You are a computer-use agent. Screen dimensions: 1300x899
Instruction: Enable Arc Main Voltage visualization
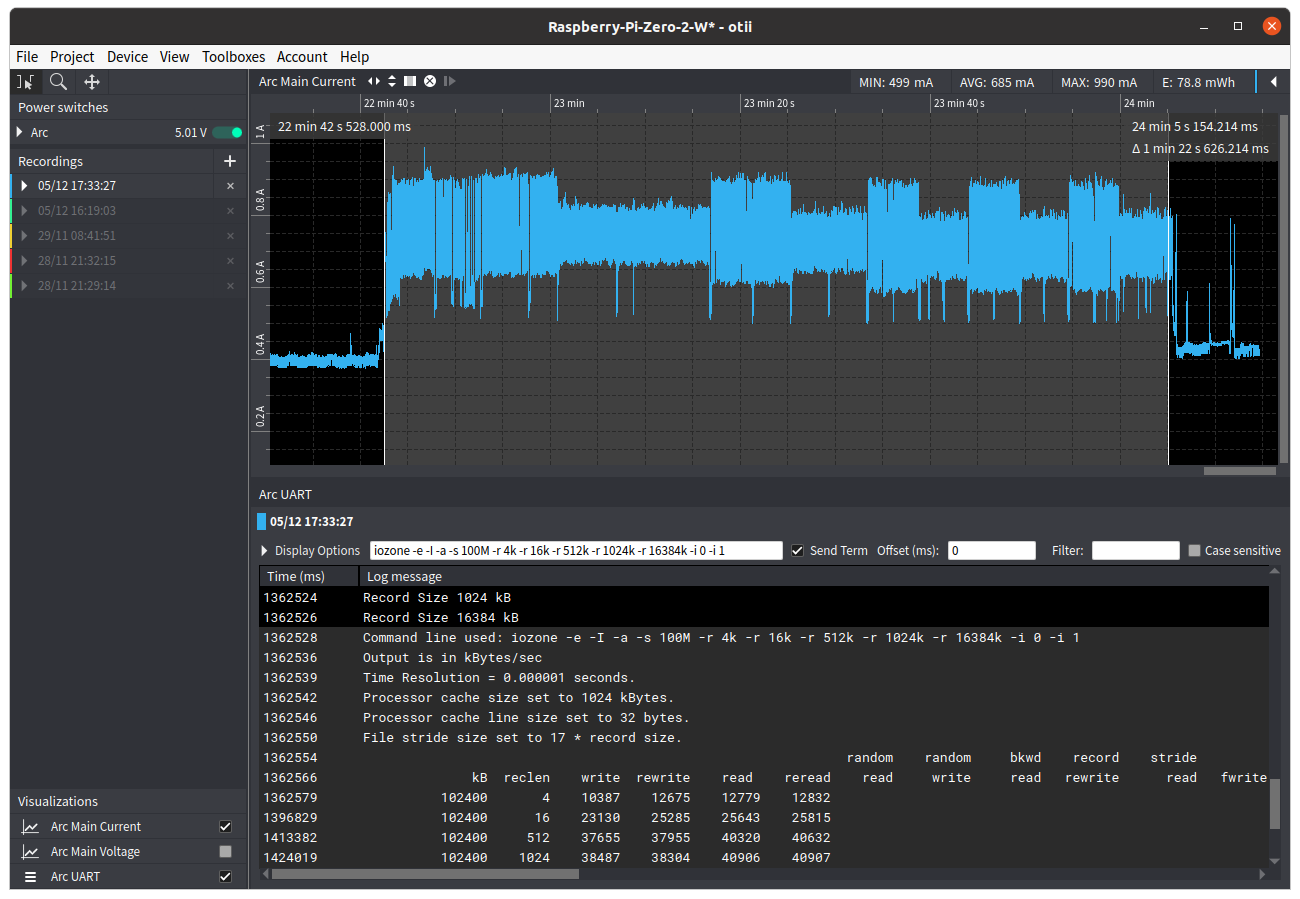[225, 852]
